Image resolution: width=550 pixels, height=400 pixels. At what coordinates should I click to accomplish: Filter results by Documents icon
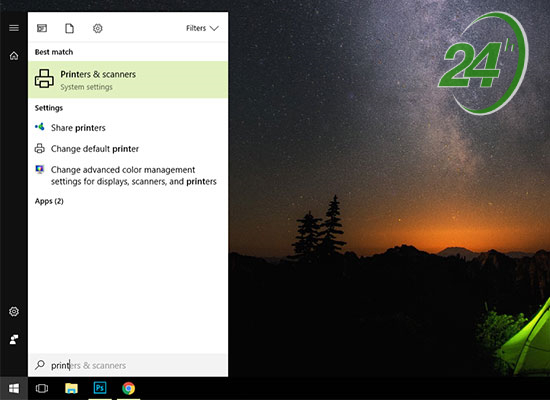click(x=69, y=28)
